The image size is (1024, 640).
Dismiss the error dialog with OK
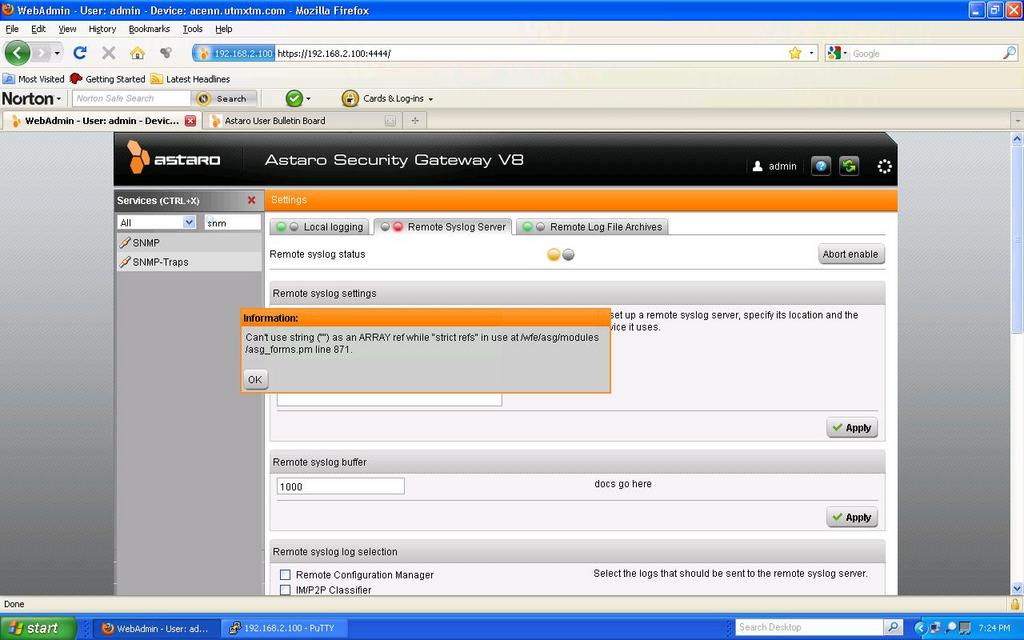(x=255, y=380)
